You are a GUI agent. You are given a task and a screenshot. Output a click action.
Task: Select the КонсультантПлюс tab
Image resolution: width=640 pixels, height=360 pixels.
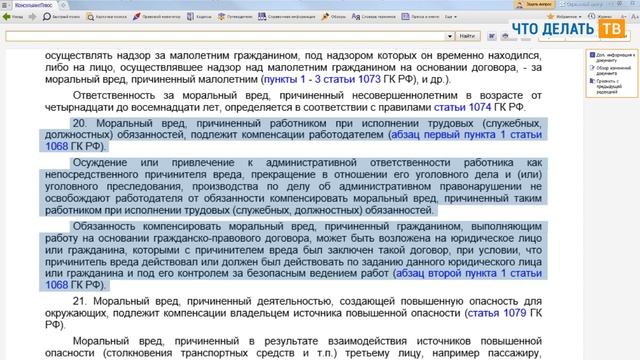[33, 5]
